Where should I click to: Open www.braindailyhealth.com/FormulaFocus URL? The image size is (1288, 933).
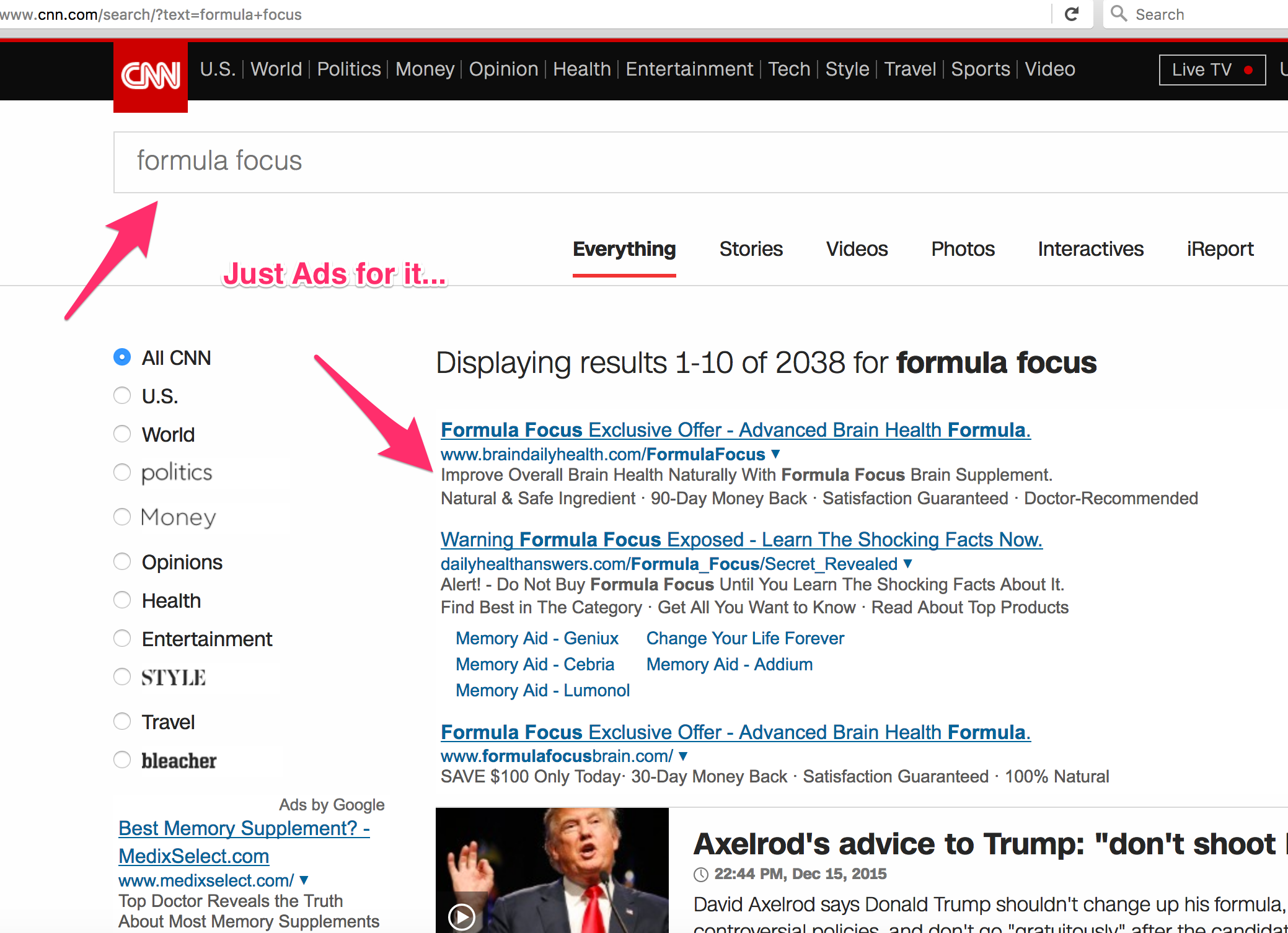pos(602,454)
